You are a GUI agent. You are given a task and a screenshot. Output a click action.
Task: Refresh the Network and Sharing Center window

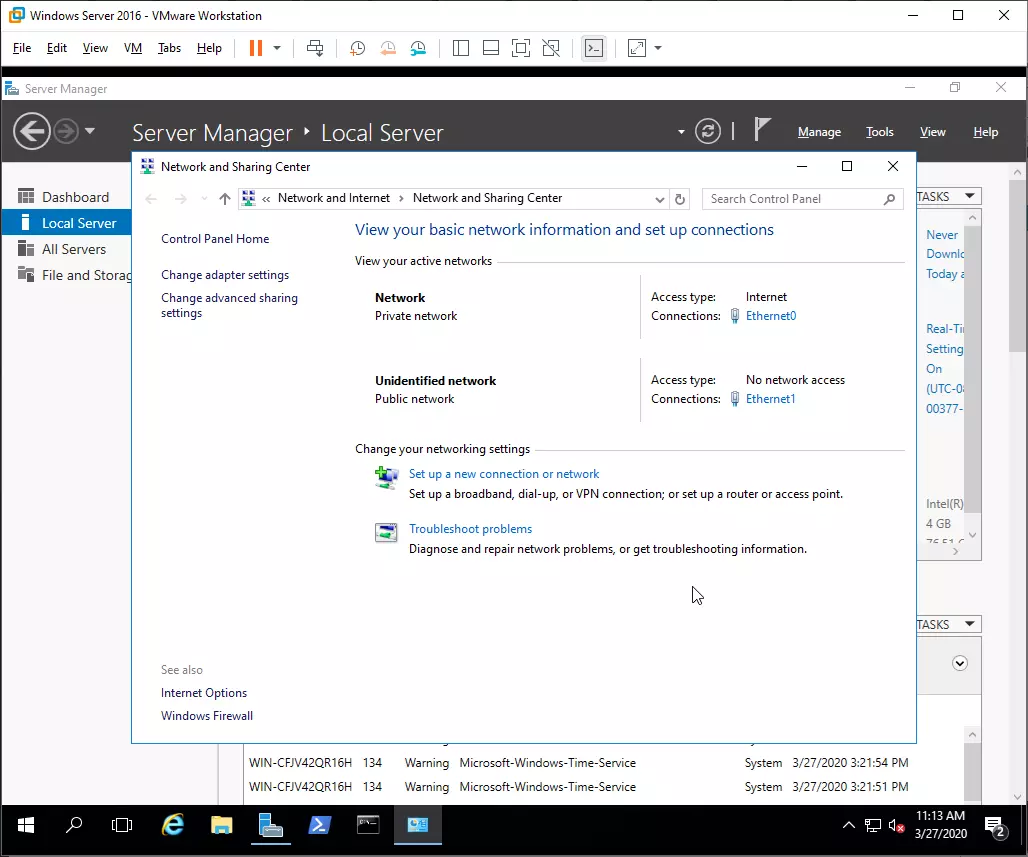pos(680,199)
